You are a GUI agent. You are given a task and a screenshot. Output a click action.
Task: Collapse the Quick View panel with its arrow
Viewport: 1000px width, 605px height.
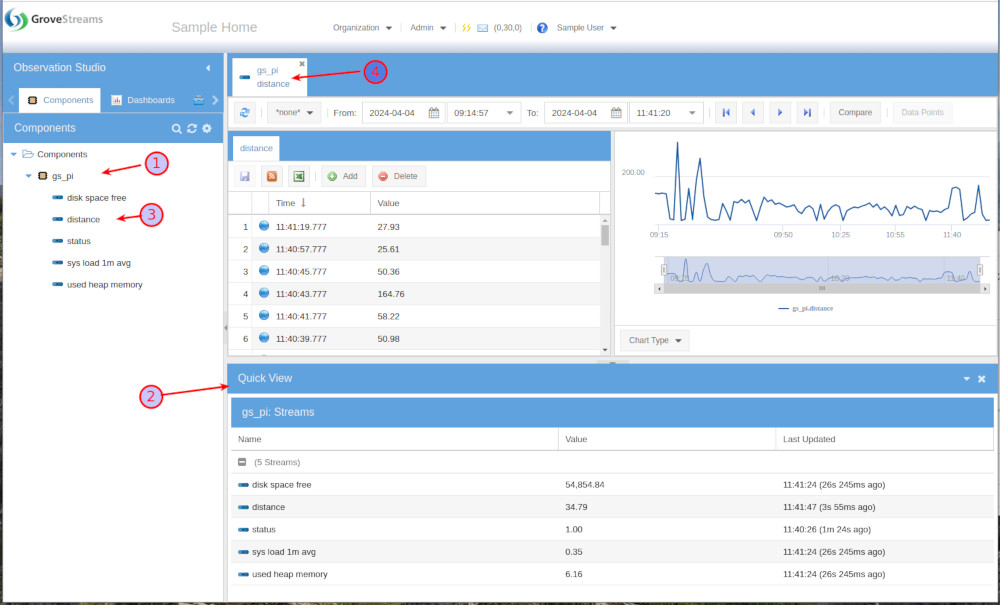pos(964,379)
